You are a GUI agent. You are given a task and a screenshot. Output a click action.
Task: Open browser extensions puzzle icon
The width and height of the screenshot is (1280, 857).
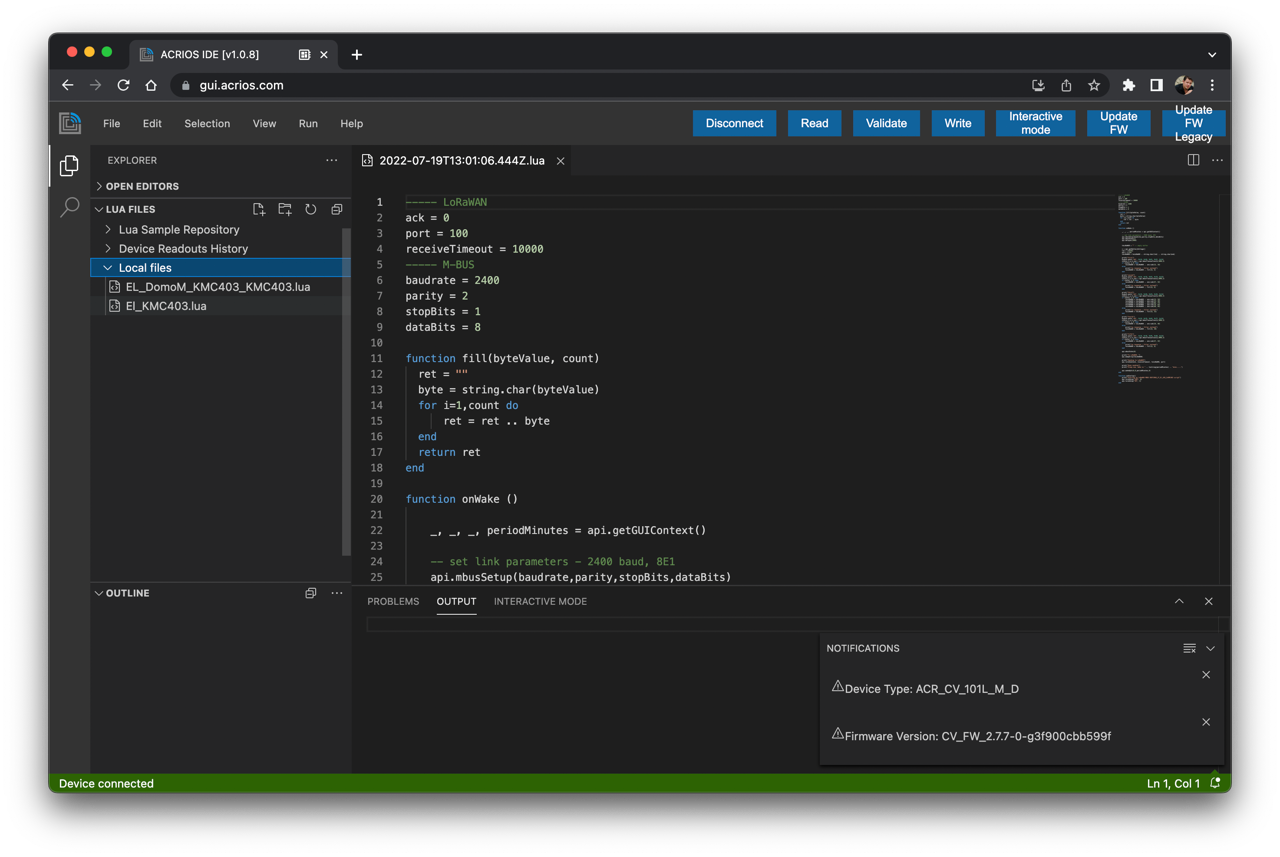point(1129,85)
